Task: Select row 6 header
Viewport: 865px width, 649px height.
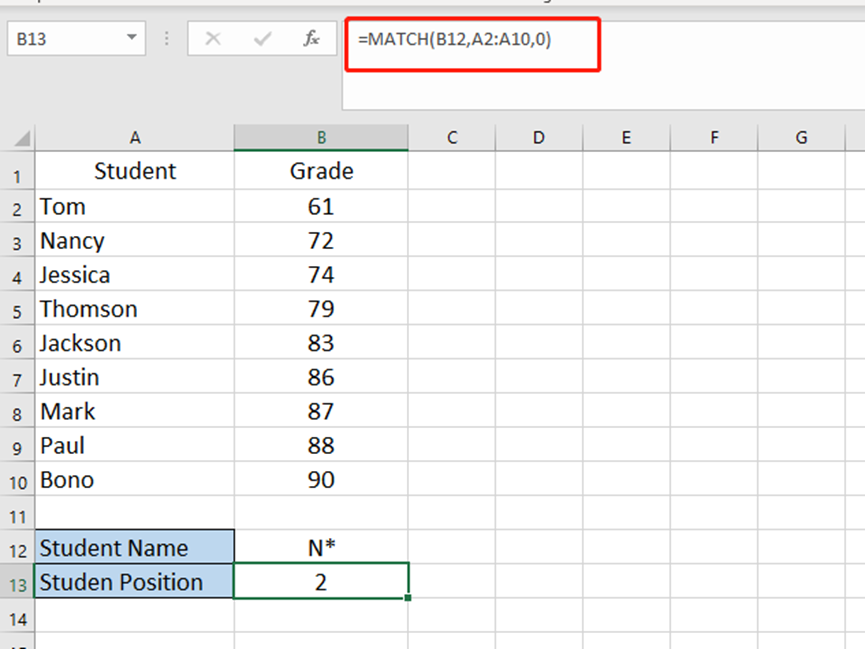Action: click(x=17, y=343)
